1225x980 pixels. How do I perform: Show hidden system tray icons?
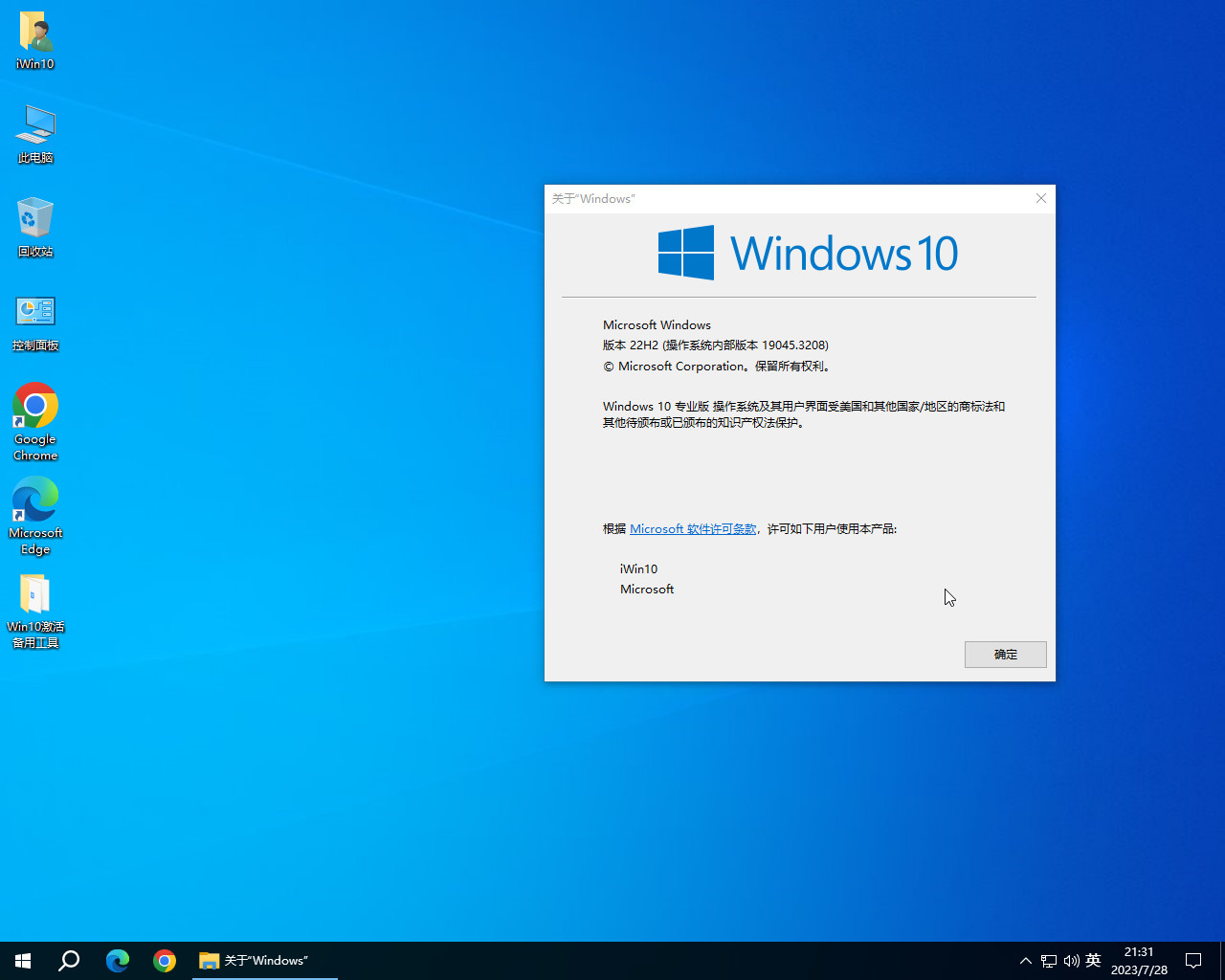1025,961
